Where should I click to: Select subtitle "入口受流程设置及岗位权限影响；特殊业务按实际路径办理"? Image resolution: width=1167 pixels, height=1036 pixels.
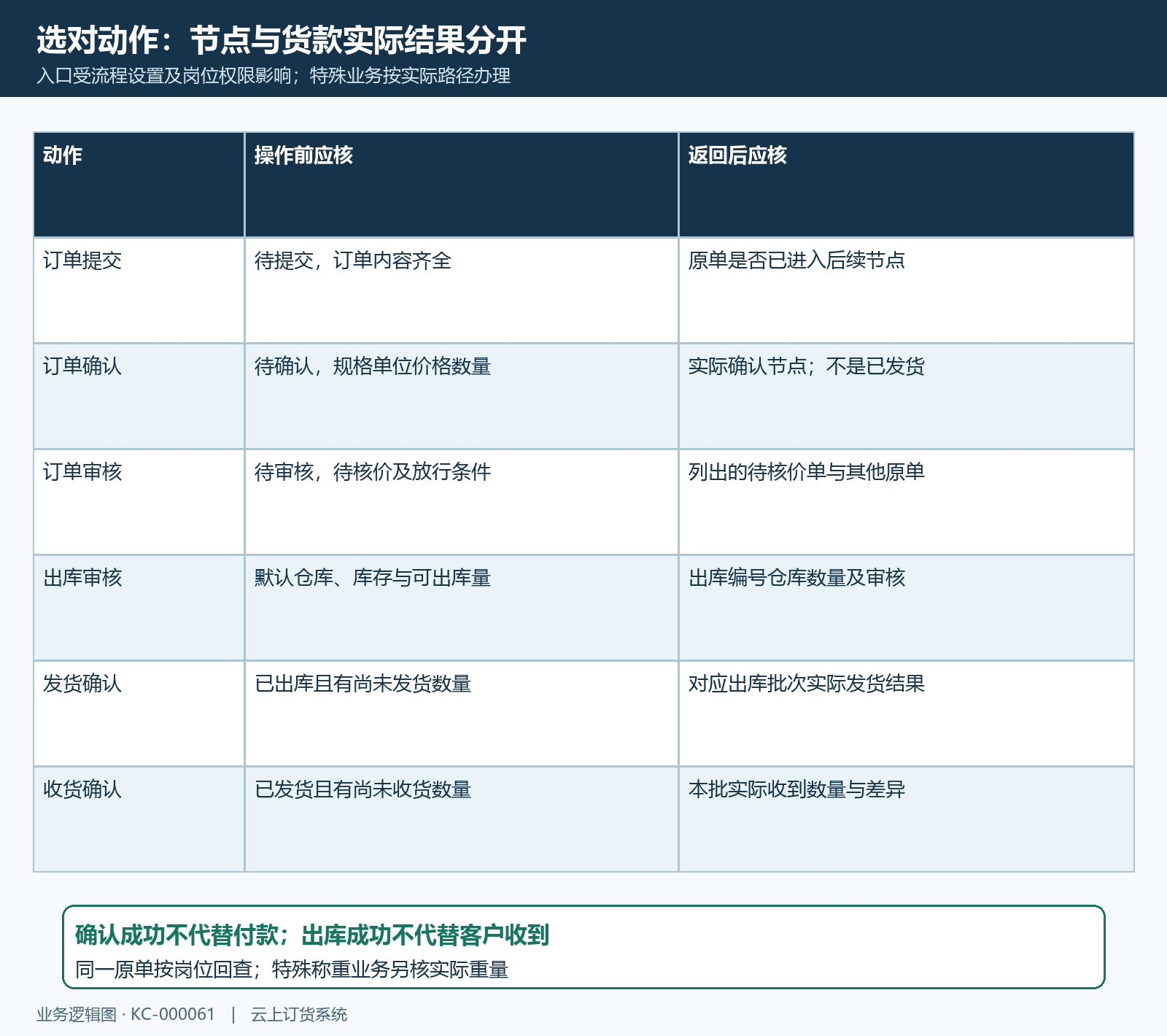click(x=274, y=76)
